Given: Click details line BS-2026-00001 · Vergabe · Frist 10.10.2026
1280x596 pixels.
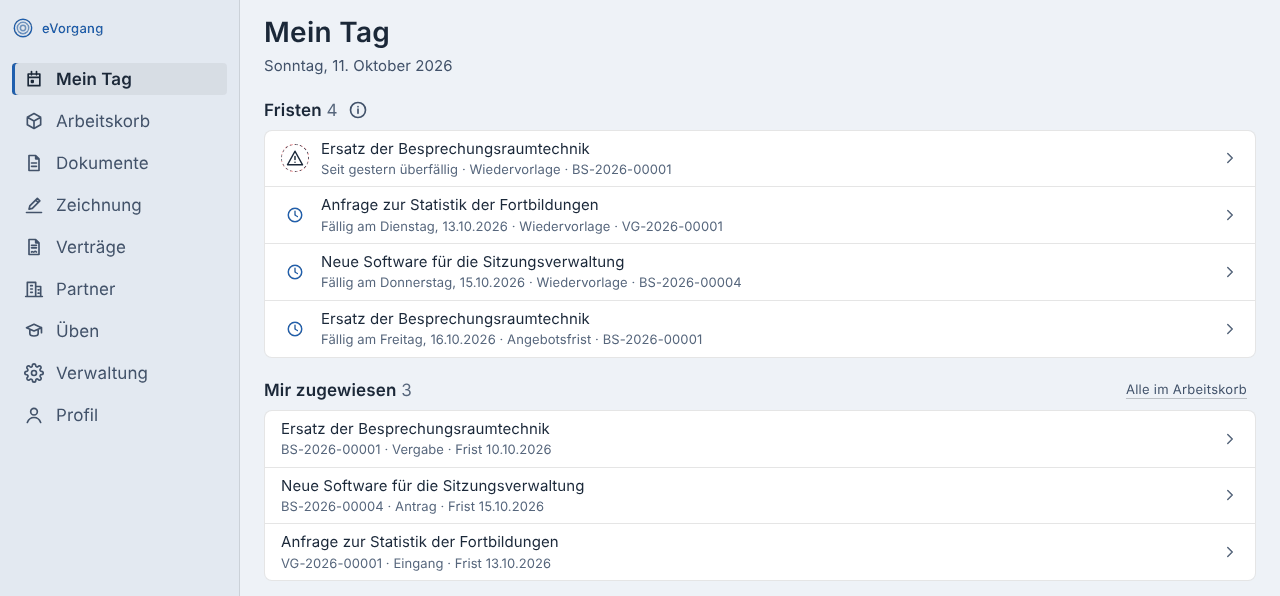Looking at the screenshot, I should [416, 450].
